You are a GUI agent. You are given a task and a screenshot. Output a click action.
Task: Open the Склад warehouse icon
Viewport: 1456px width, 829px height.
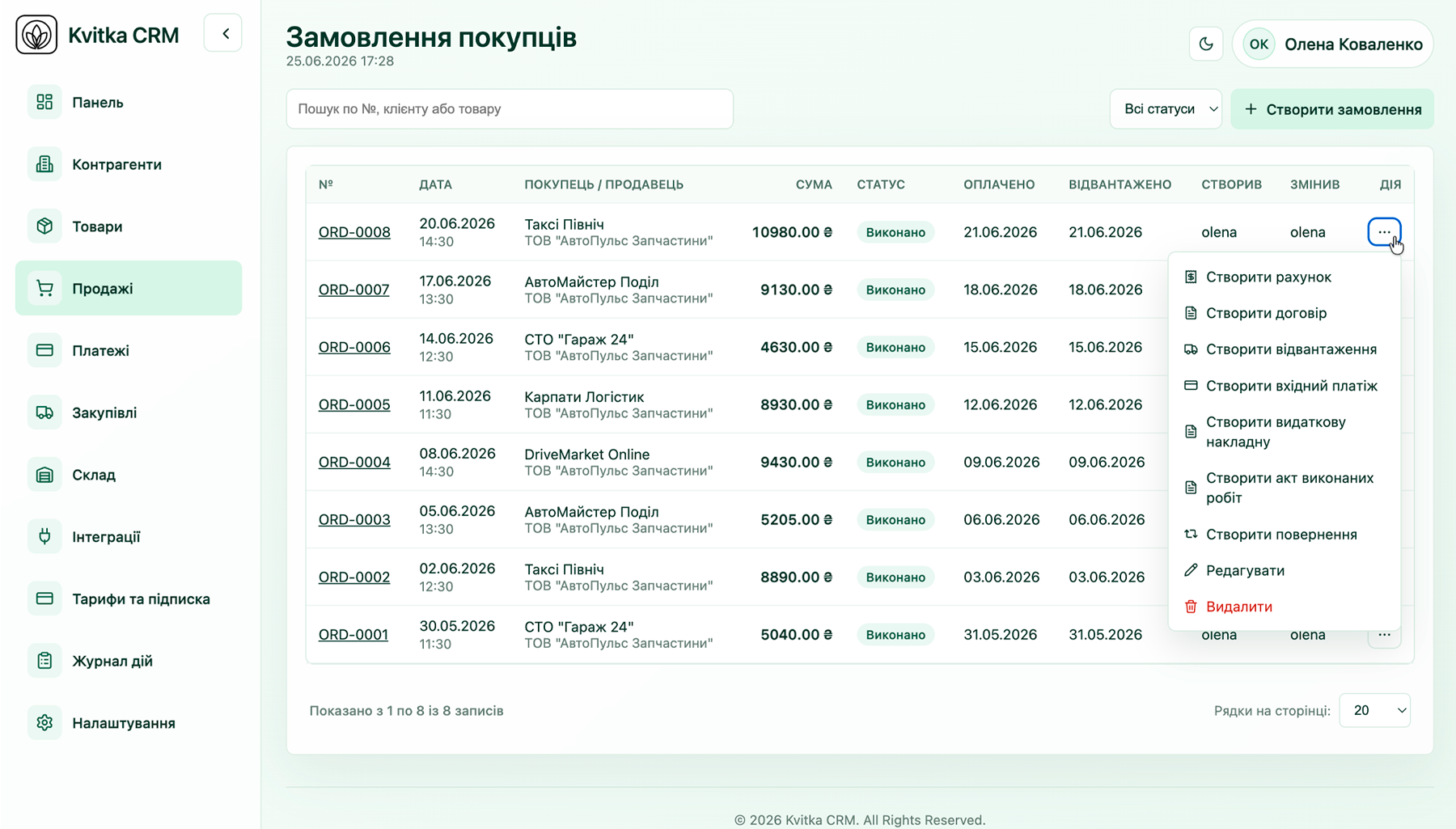tap(44, 475)
